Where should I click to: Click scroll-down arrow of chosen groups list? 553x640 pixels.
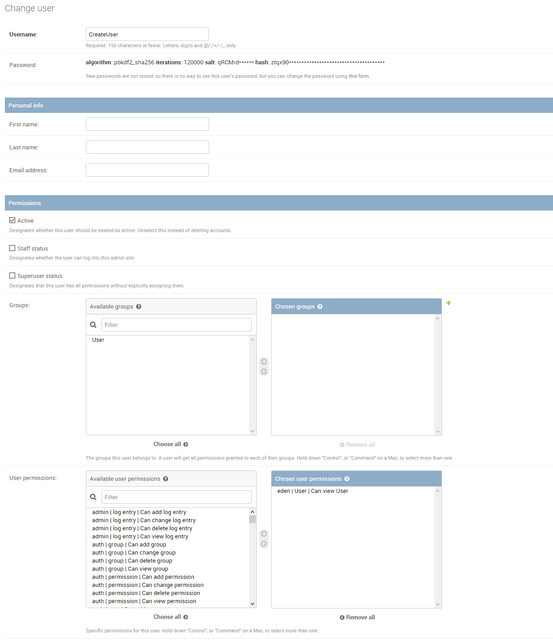coord(438,431)
